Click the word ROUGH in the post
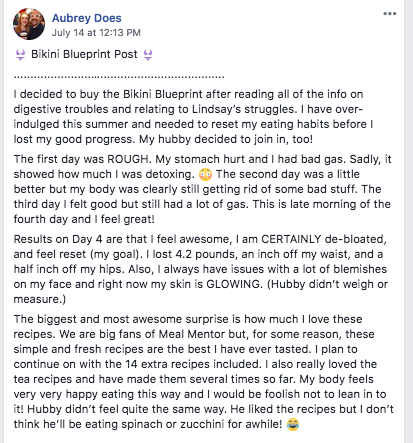 [128, 159]
